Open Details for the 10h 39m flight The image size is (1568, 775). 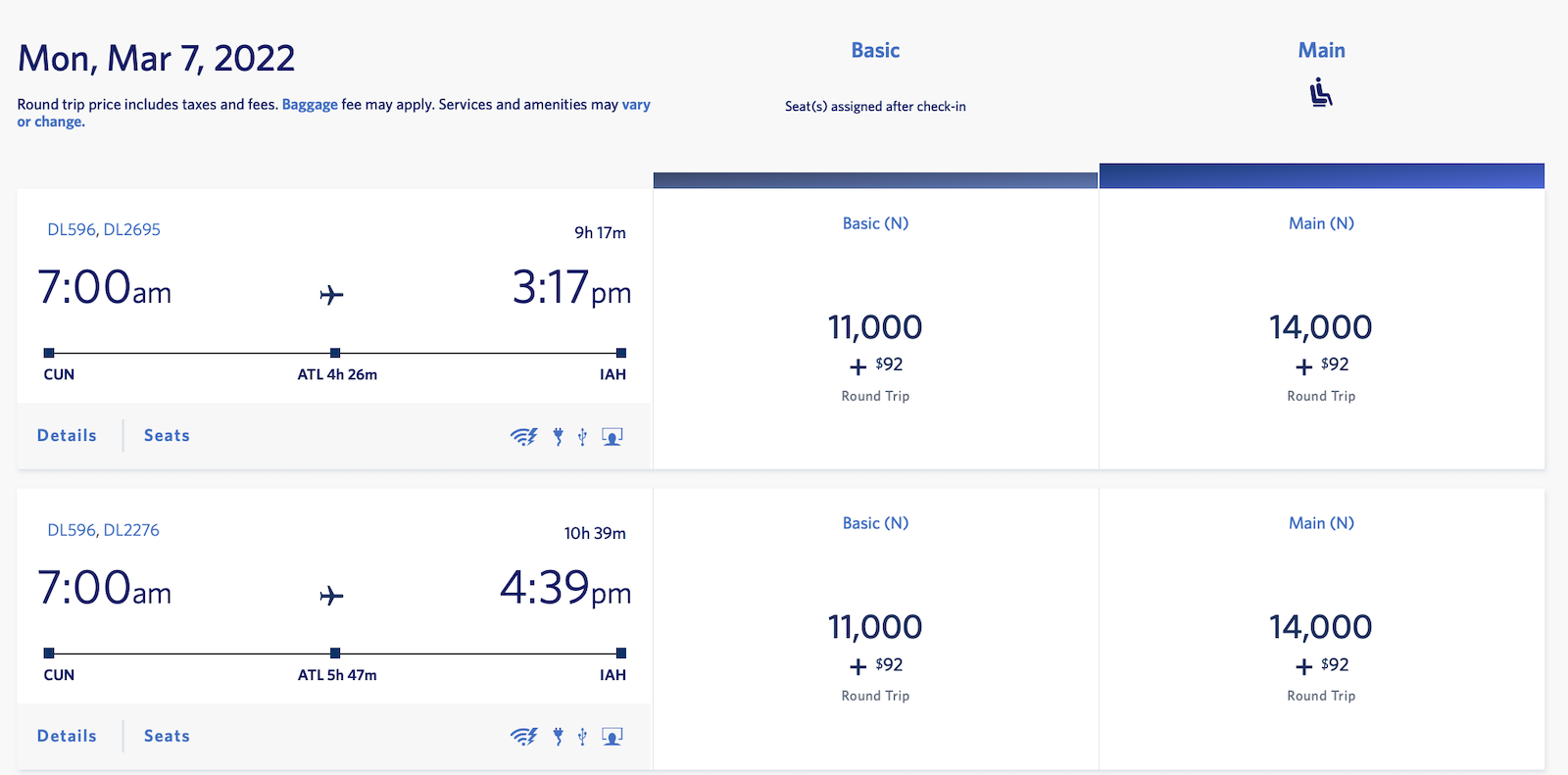pyautogui.click(x=67, y=736)
